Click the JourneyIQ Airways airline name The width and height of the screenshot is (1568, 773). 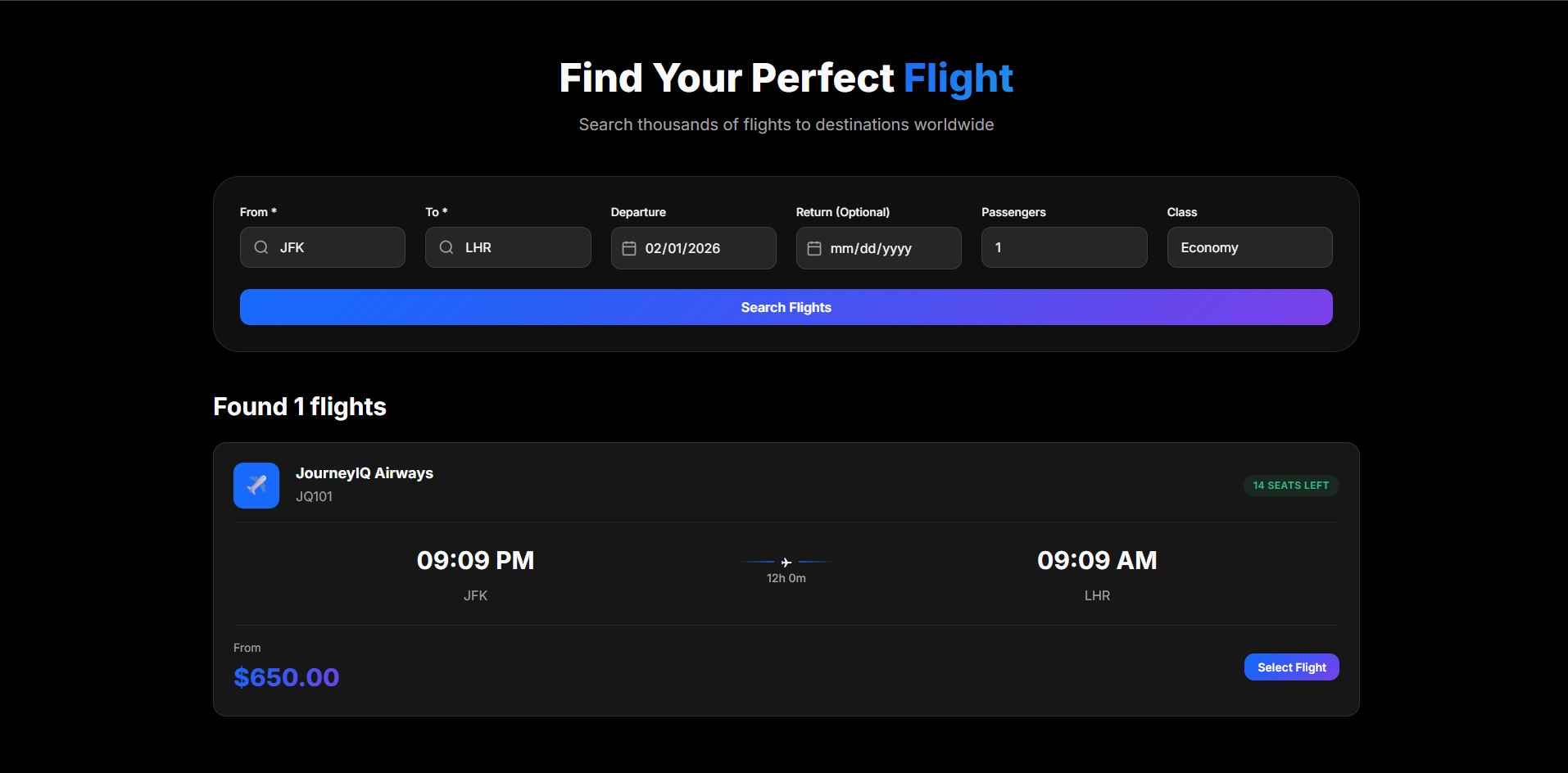tap(365, 473)
